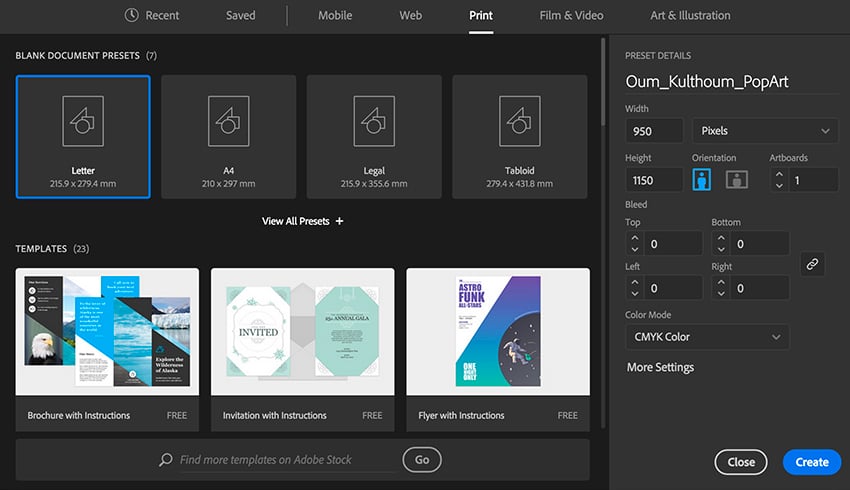Click the Find more templates search field
850x490 pixels.
[288, 460]
